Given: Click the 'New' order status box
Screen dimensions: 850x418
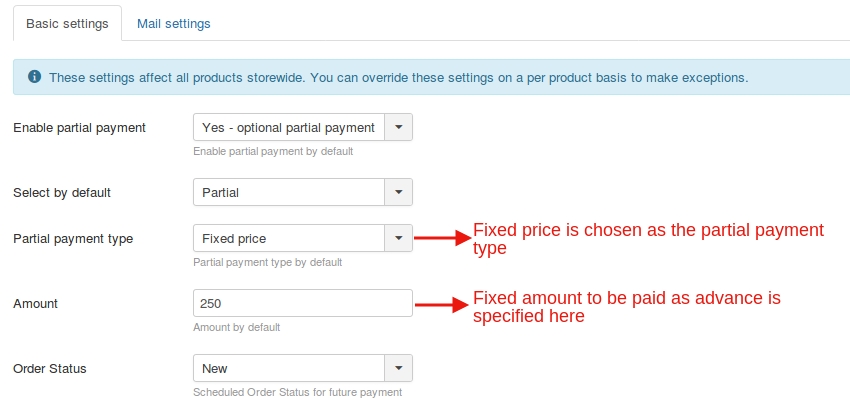Looking at the screenshot, I should 288,368.
